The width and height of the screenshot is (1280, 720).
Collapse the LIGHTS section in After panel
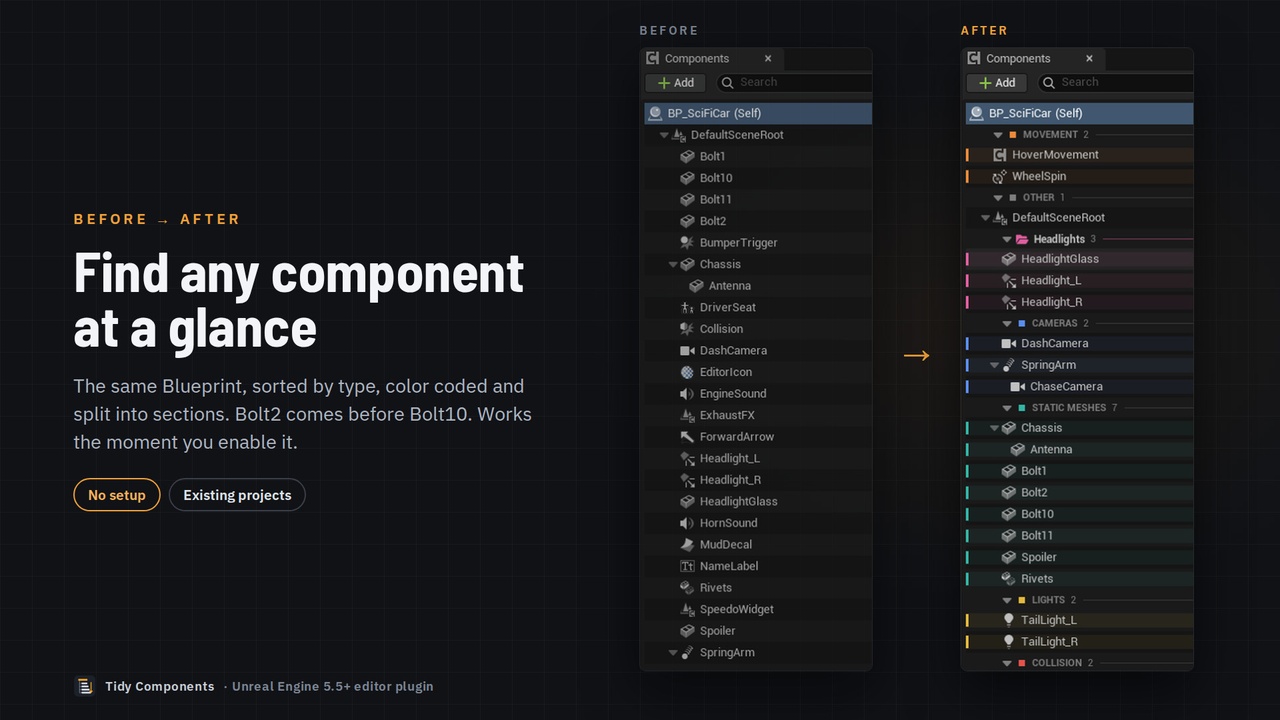[1007, 600]
